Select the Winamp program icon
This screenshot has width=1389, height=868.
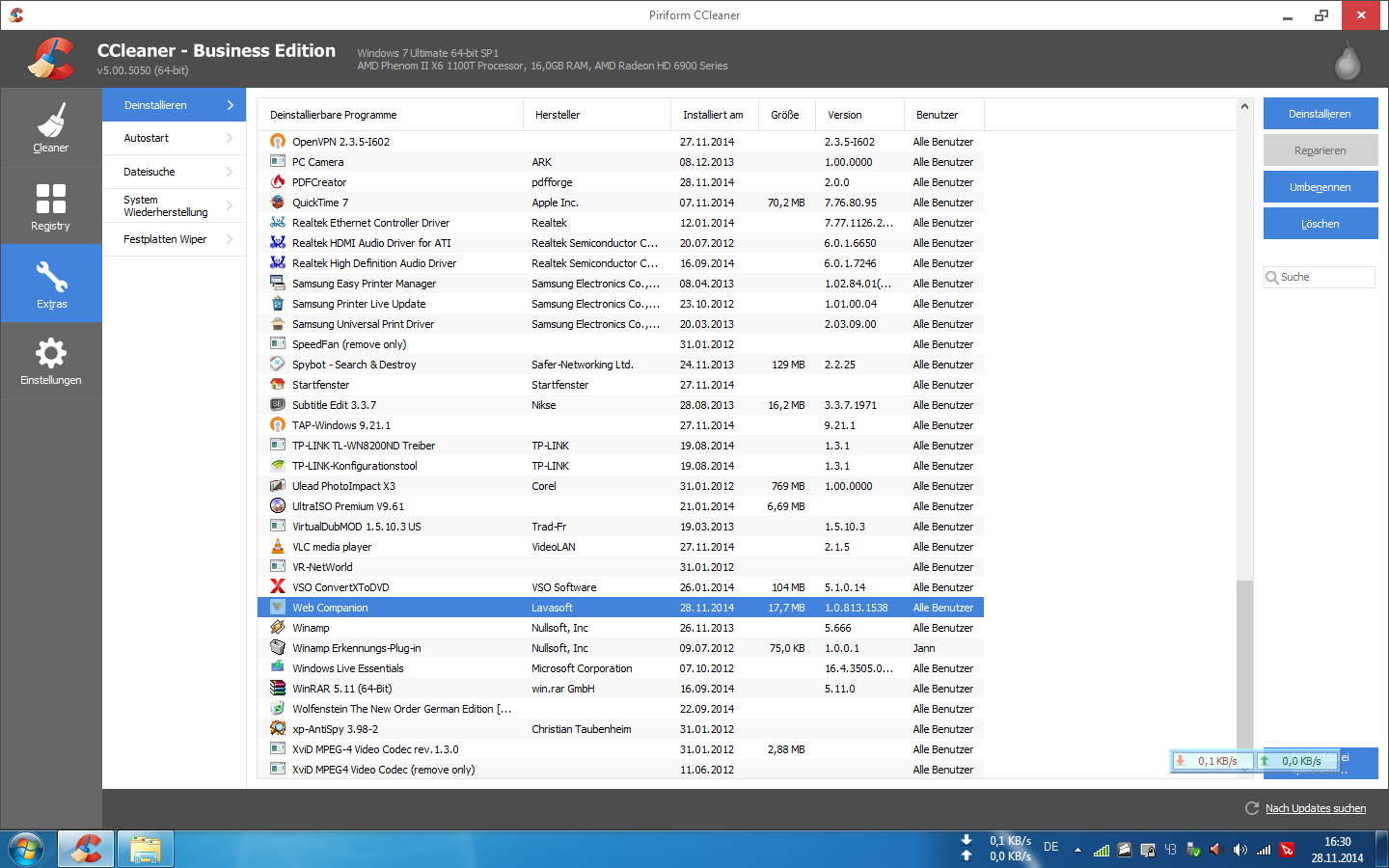[278, 628]
